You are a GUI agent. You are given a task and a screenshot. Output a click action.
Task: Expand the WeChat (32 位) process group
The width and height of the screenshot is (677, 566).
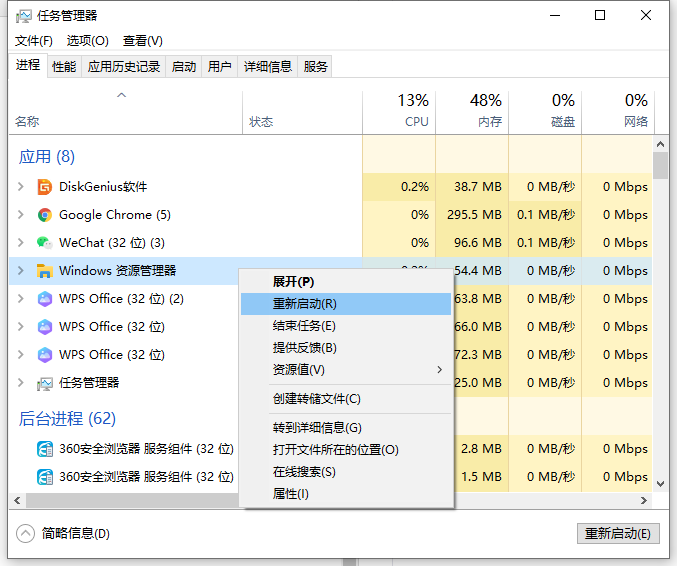pyautogui.click(x=21, y=243)
